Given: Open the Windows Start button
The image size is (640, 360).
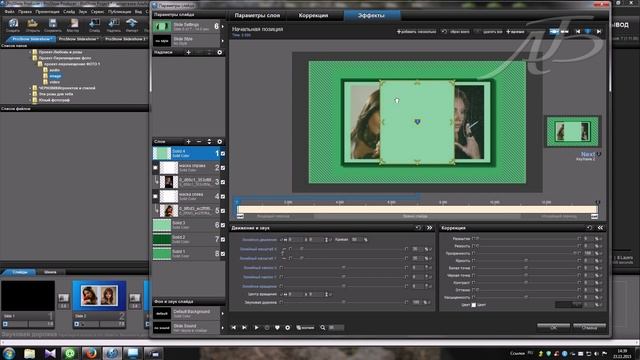Looking at the screenshot, I should 9,353.
